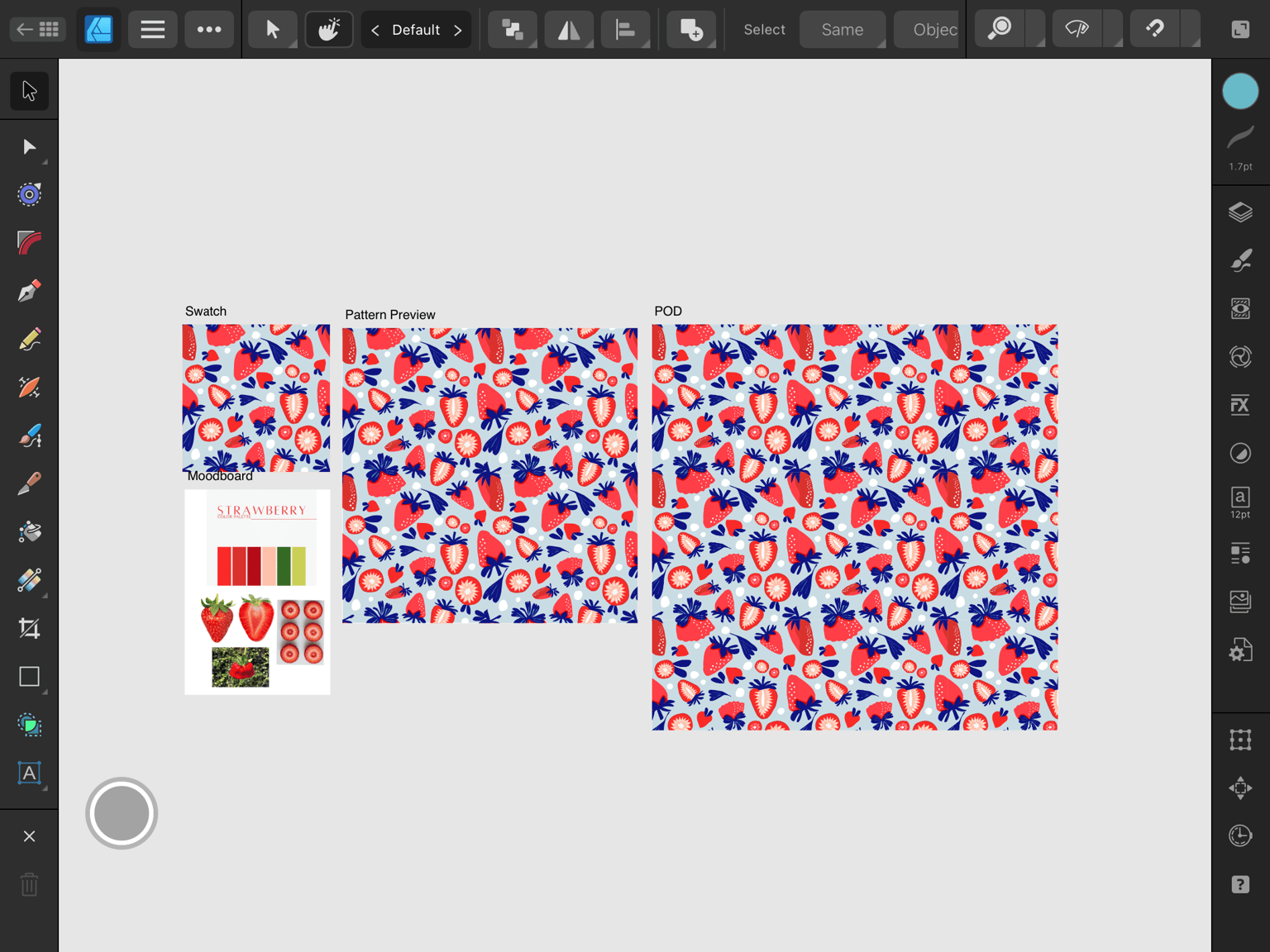Select the Pattern Preview artboard label
The image size is (1270, 952).
[x=390, y=315]
